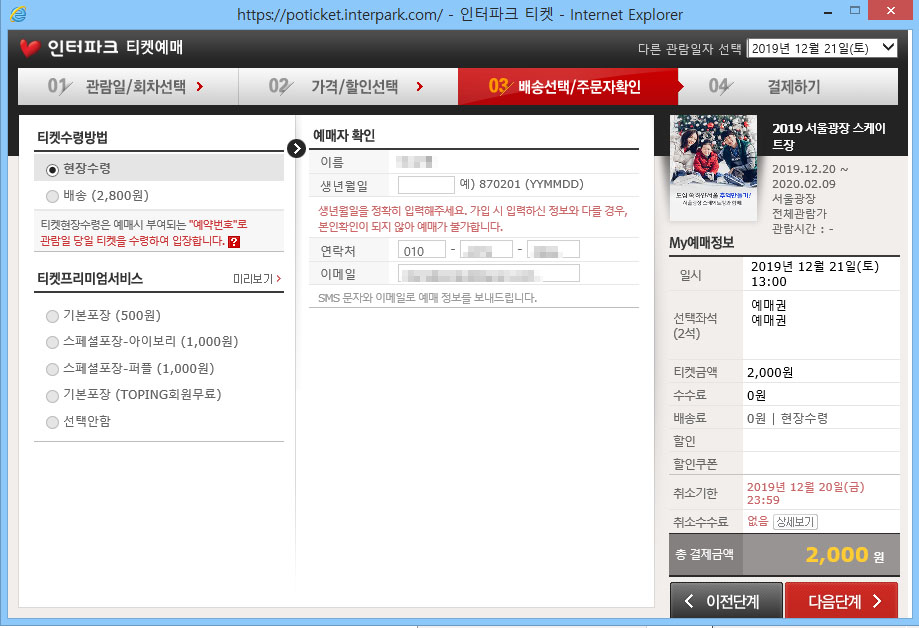Click the 생년월일 birthdate input field
The height and width of the screenshot is (628, 919).
pos(426,185)
